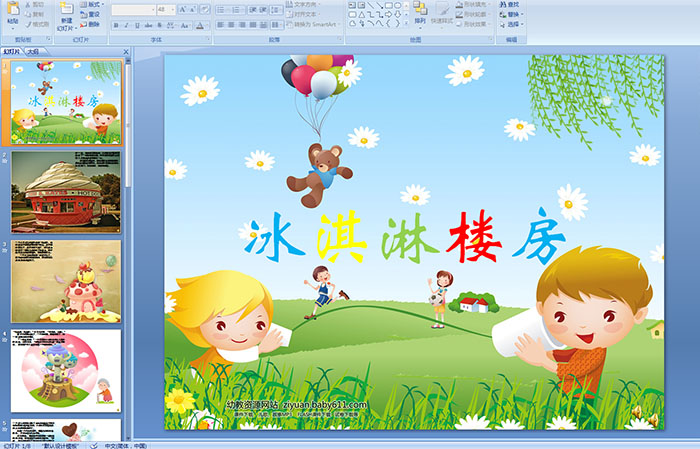Screen dimensions: 700x449
Task: Click the Increase Font Size icon
Action: (181, 9)
